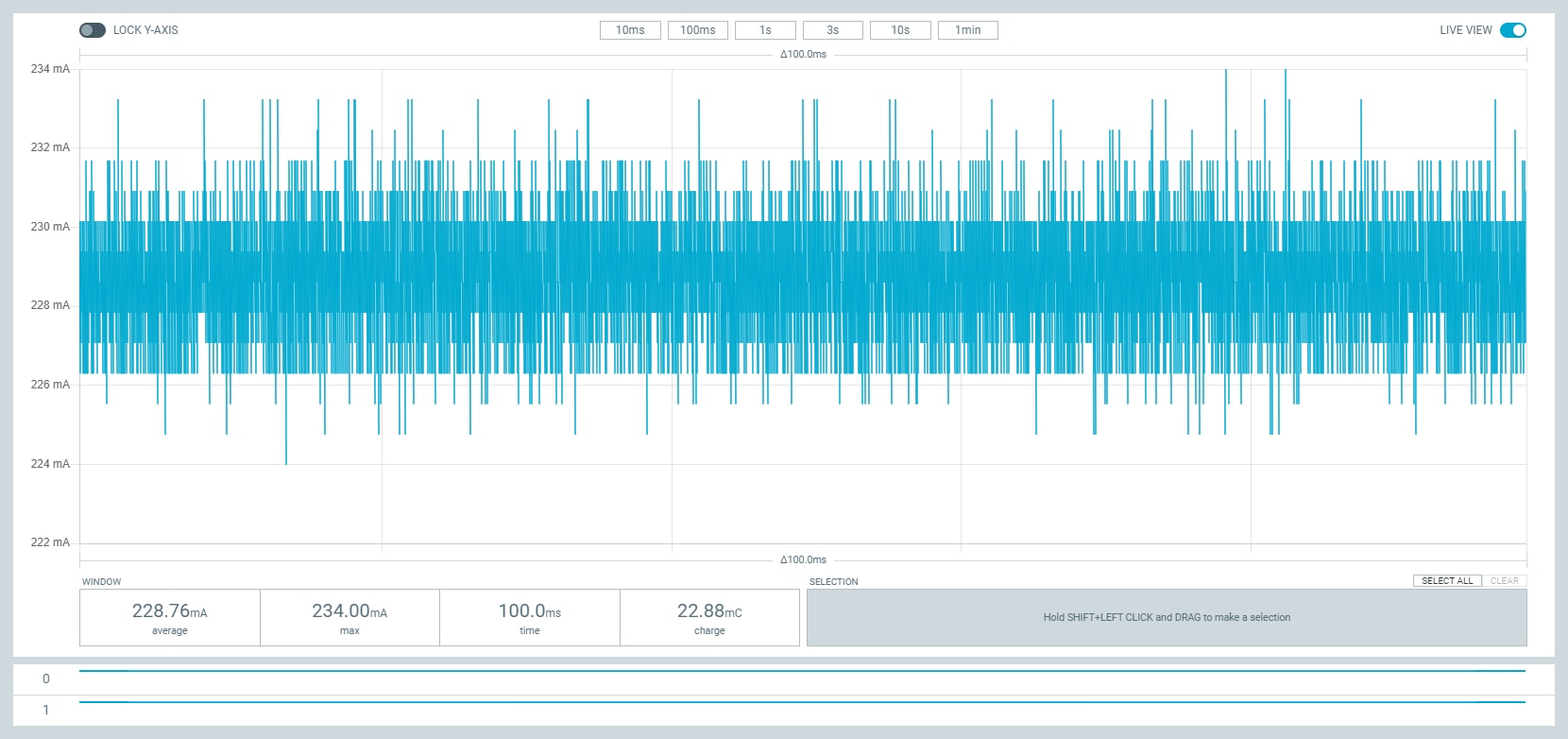Click the digital channel 0 trace line
1568x739 pixels.
point(803,671)
